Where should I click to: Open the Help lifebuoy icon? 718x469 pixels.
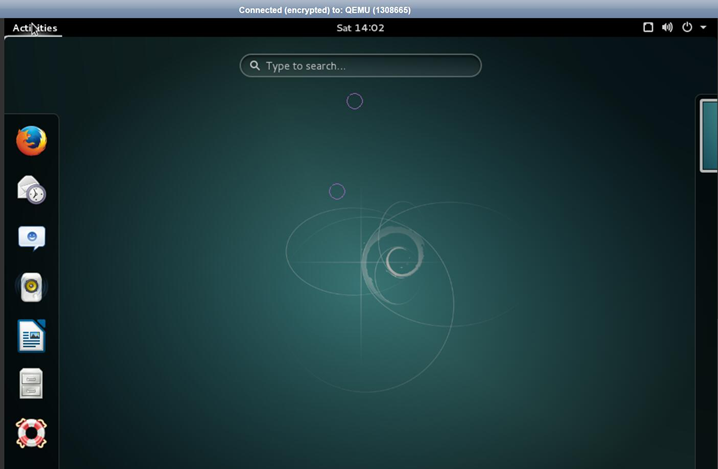point(32,433)
